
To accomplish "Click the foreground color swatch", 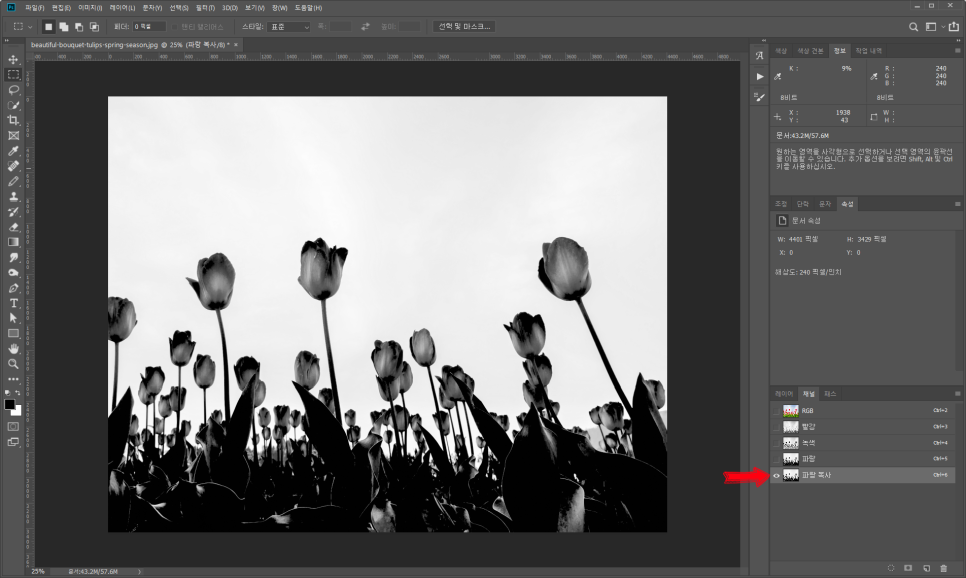I will pyautogui.click(x=10, y=405).
